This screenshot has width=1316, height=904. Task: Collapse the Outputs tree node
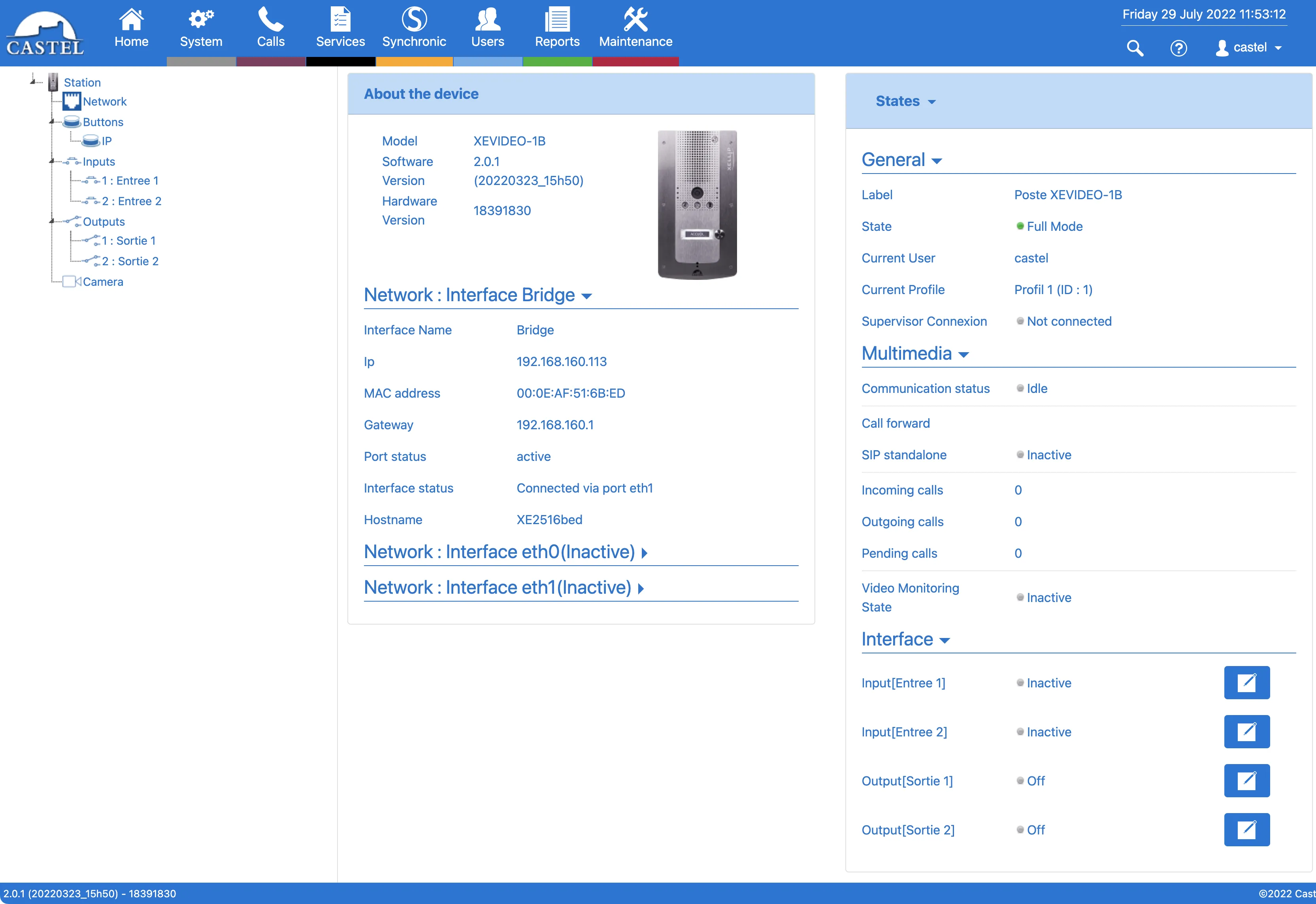pos(52,221)
